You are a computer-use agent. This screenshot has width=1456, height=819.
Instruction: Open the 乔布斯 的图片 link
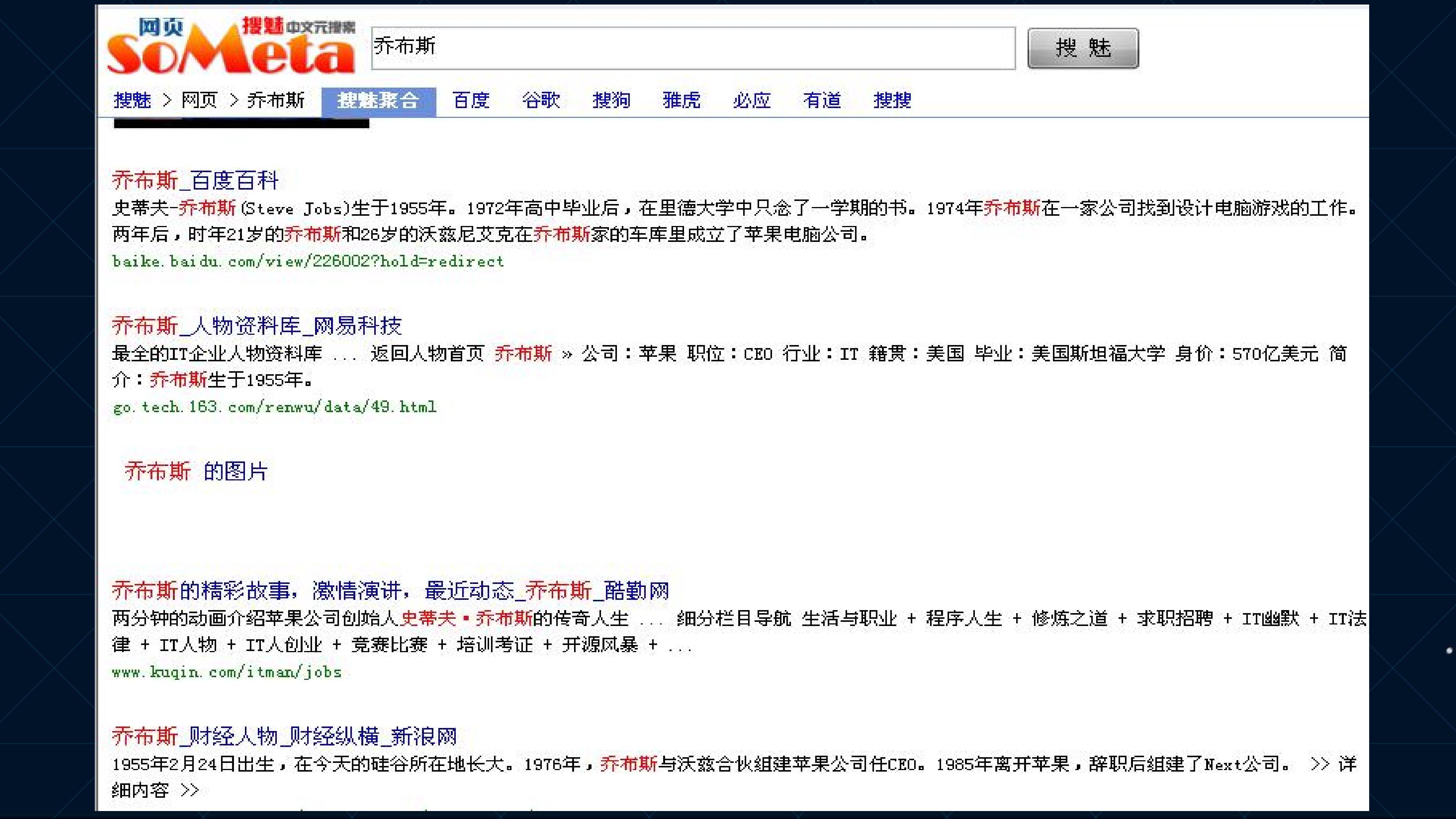tap(196, 471)
